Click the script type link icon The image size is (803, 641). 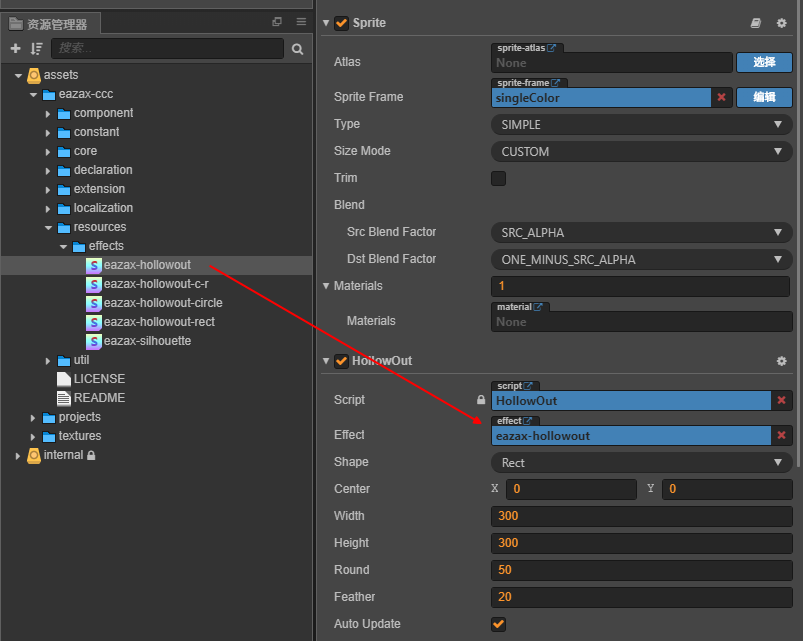click(x=528, y=386)
